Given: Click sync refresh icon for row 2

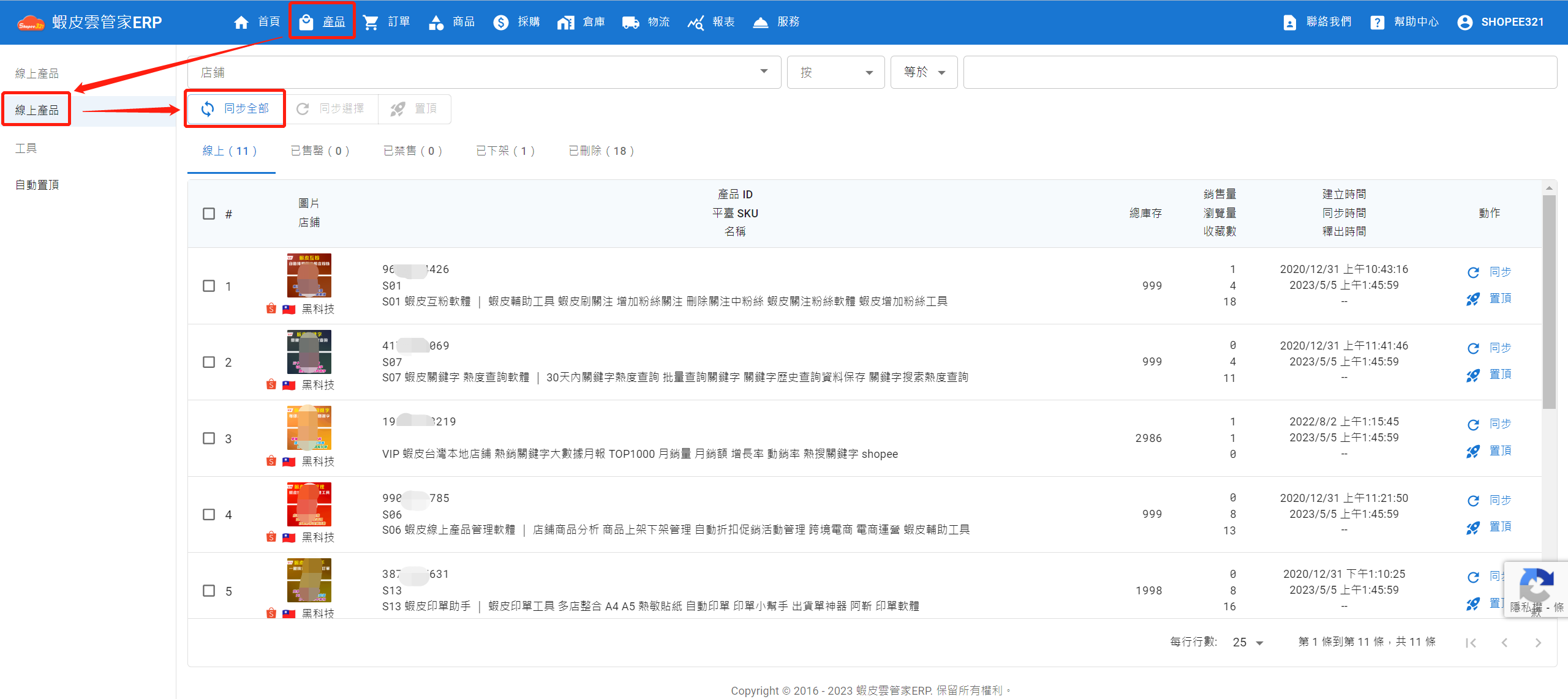Looking at the screenshot, I should (1473, 348).
